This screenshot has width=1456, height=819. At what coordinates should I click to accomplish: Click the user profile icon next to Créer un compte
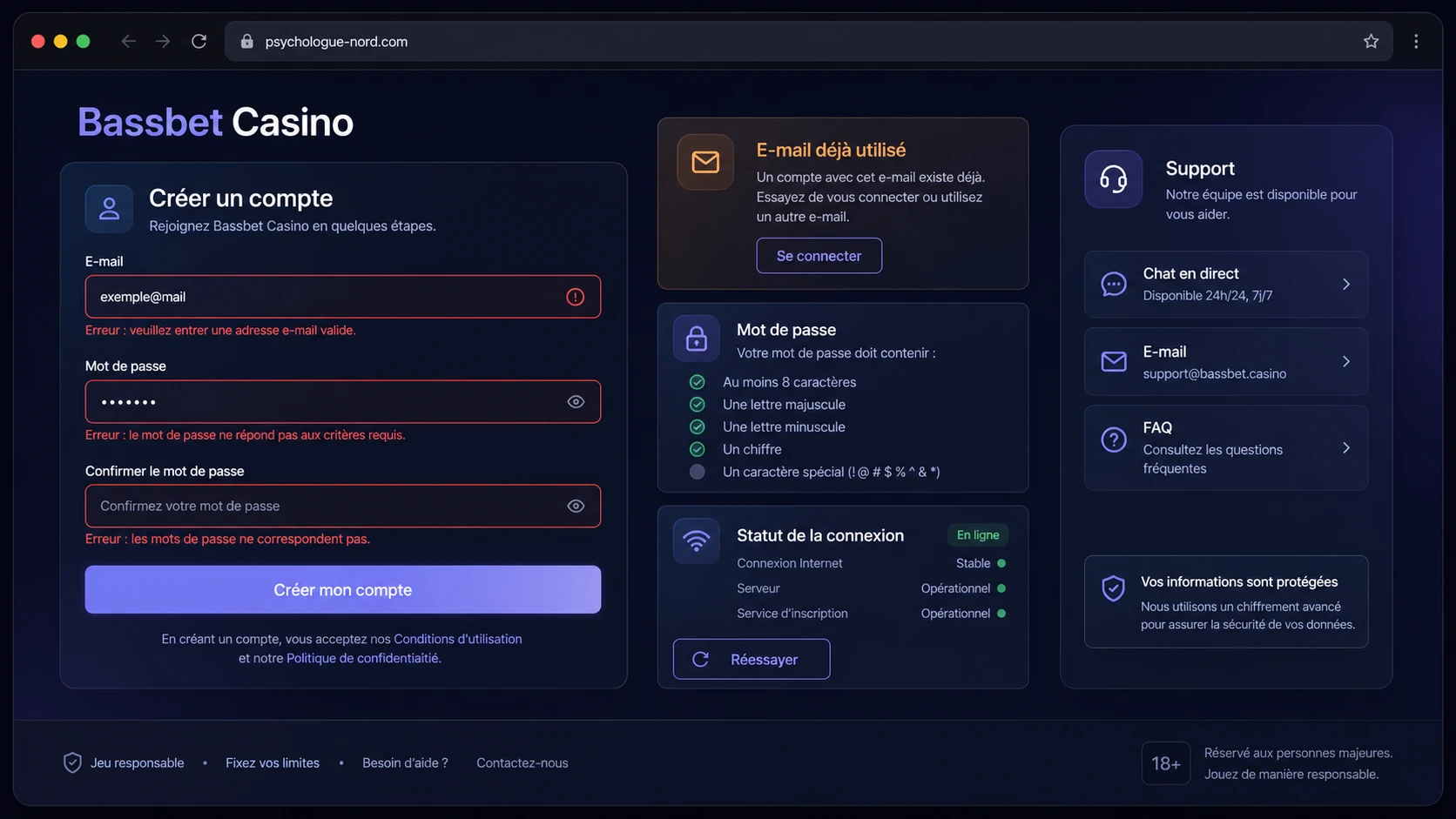tap(109, 209)
